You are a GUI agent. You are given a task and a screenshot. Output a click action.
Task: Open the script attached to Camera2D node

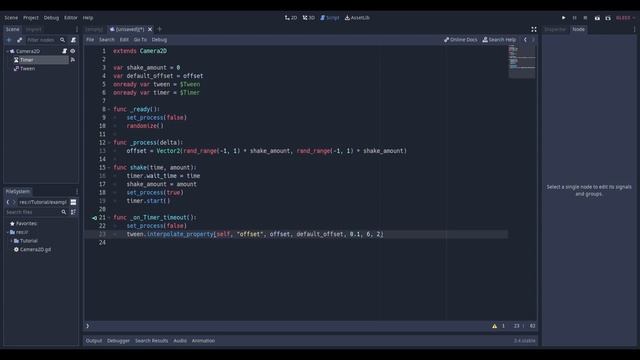coord(64,51)
